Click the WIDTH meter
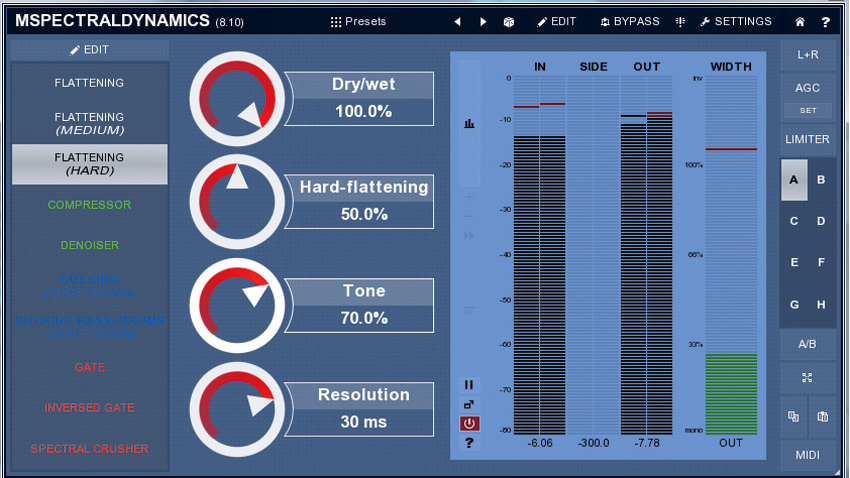The width and height of the screenshot is (850, 478). tap(731, 255)
